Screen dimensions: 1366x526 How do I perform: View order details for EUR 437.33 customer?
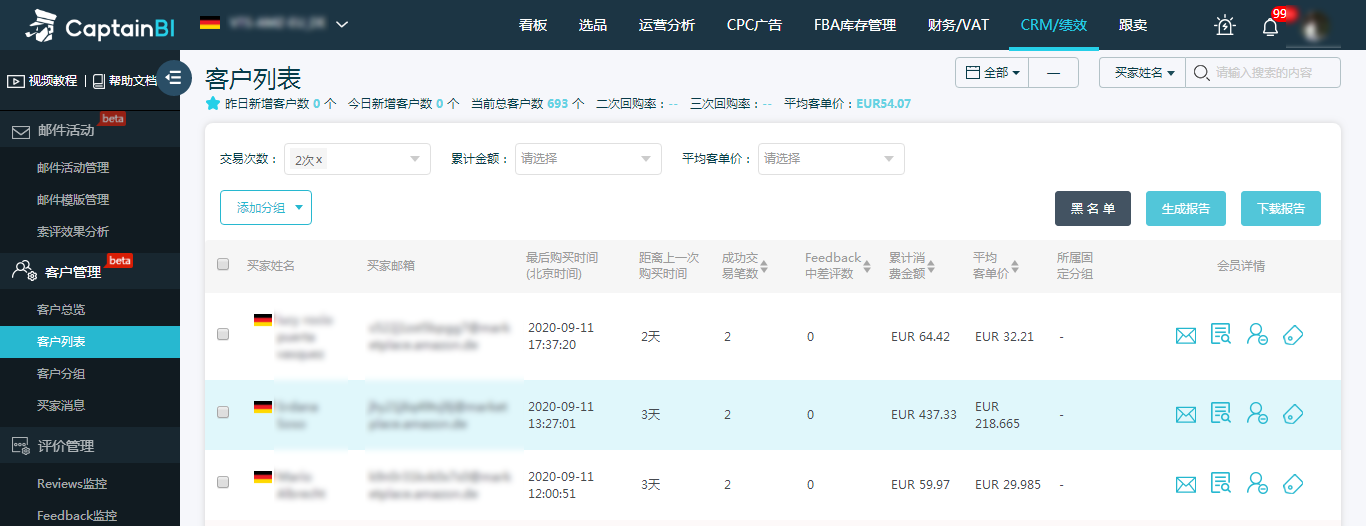(1221, 413)
